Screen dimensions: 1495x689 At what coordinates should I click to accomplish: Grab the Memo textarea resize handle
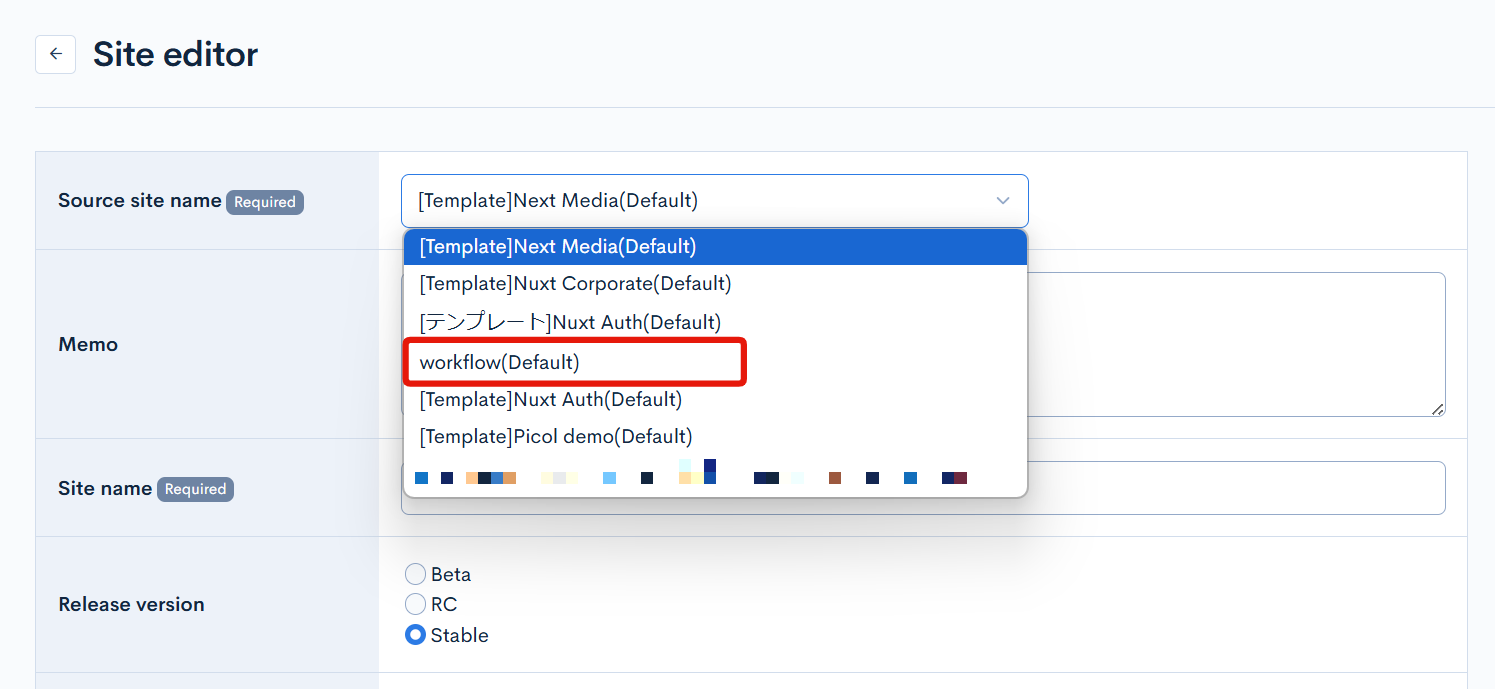click(1437, 409)
